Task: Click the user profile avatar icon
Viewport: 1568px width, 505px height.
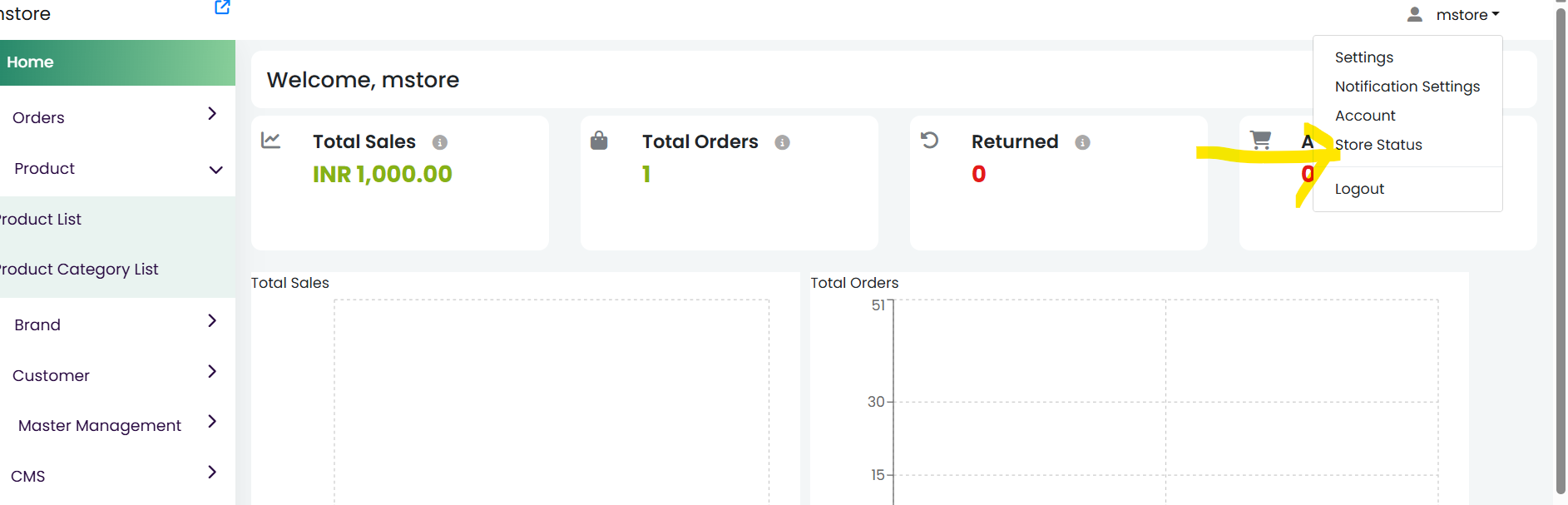Action: [x=1414, y=14]
